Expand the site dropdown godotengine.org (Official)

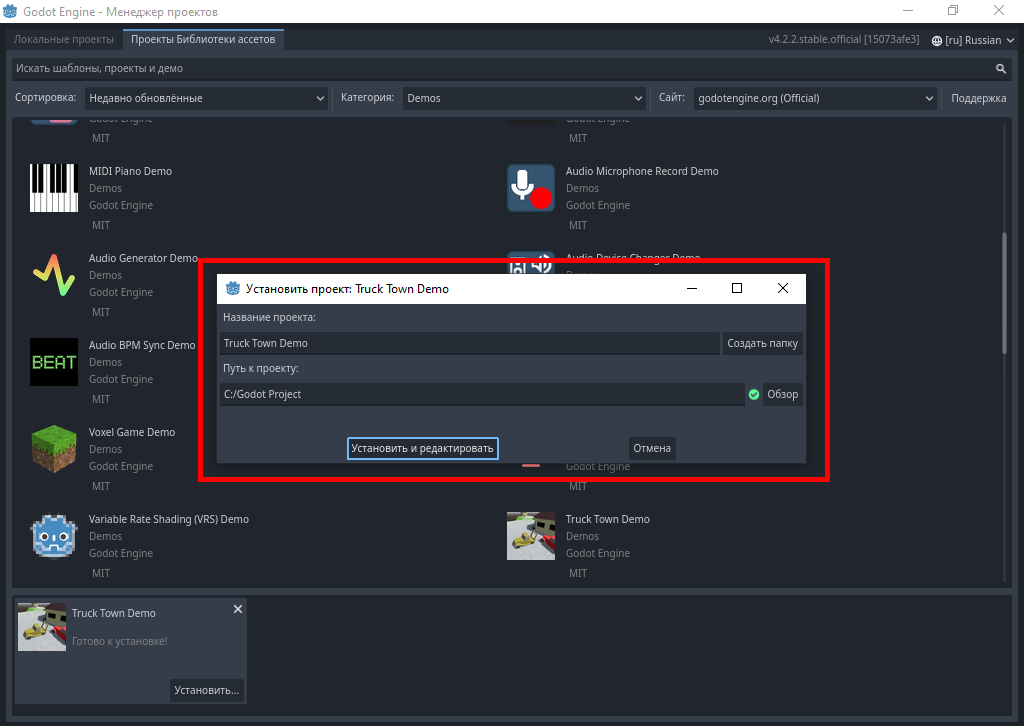[x=814, y=98]
